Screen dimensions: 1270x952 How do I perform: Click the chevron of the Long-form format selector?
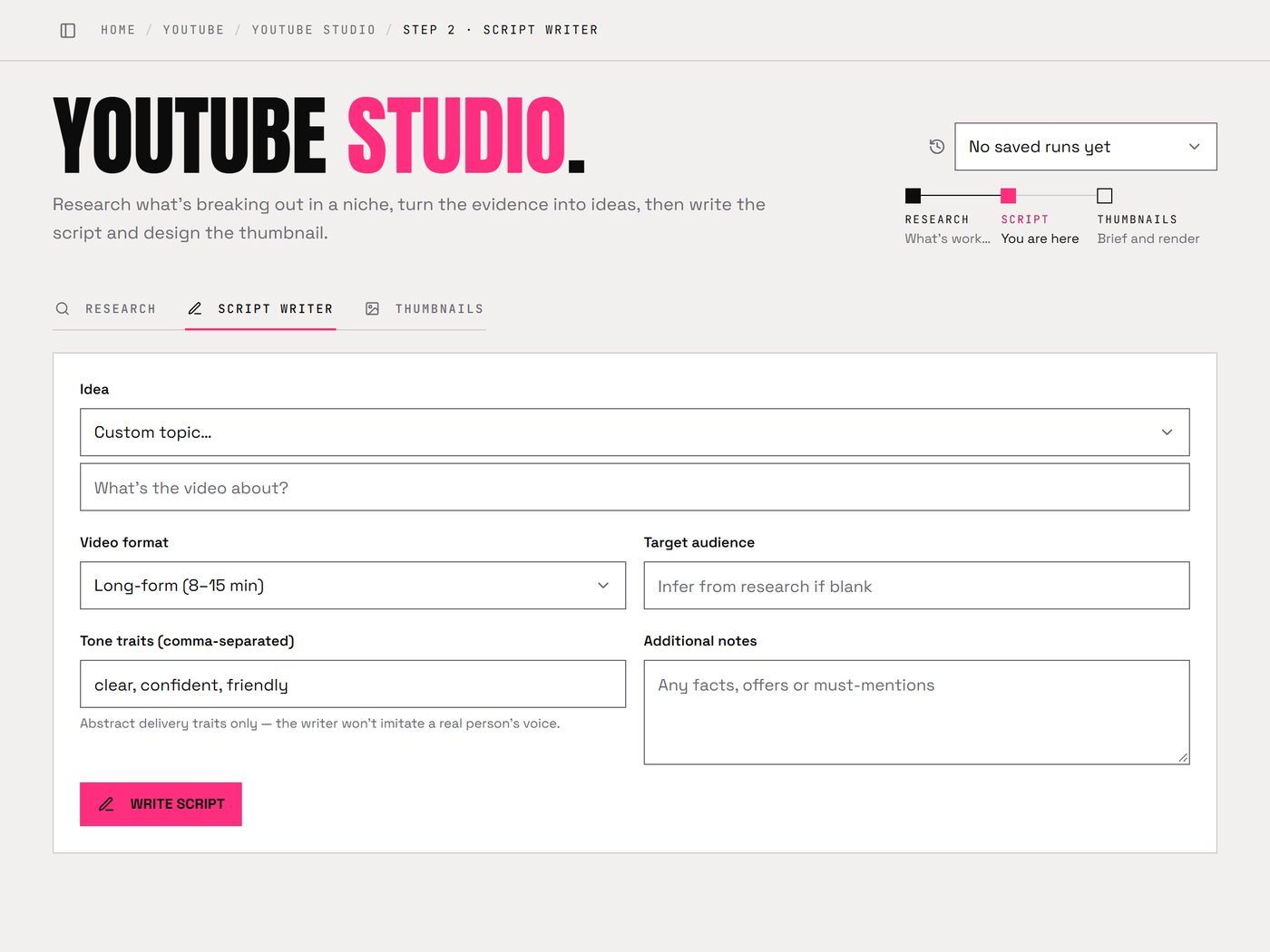point(603,586)
